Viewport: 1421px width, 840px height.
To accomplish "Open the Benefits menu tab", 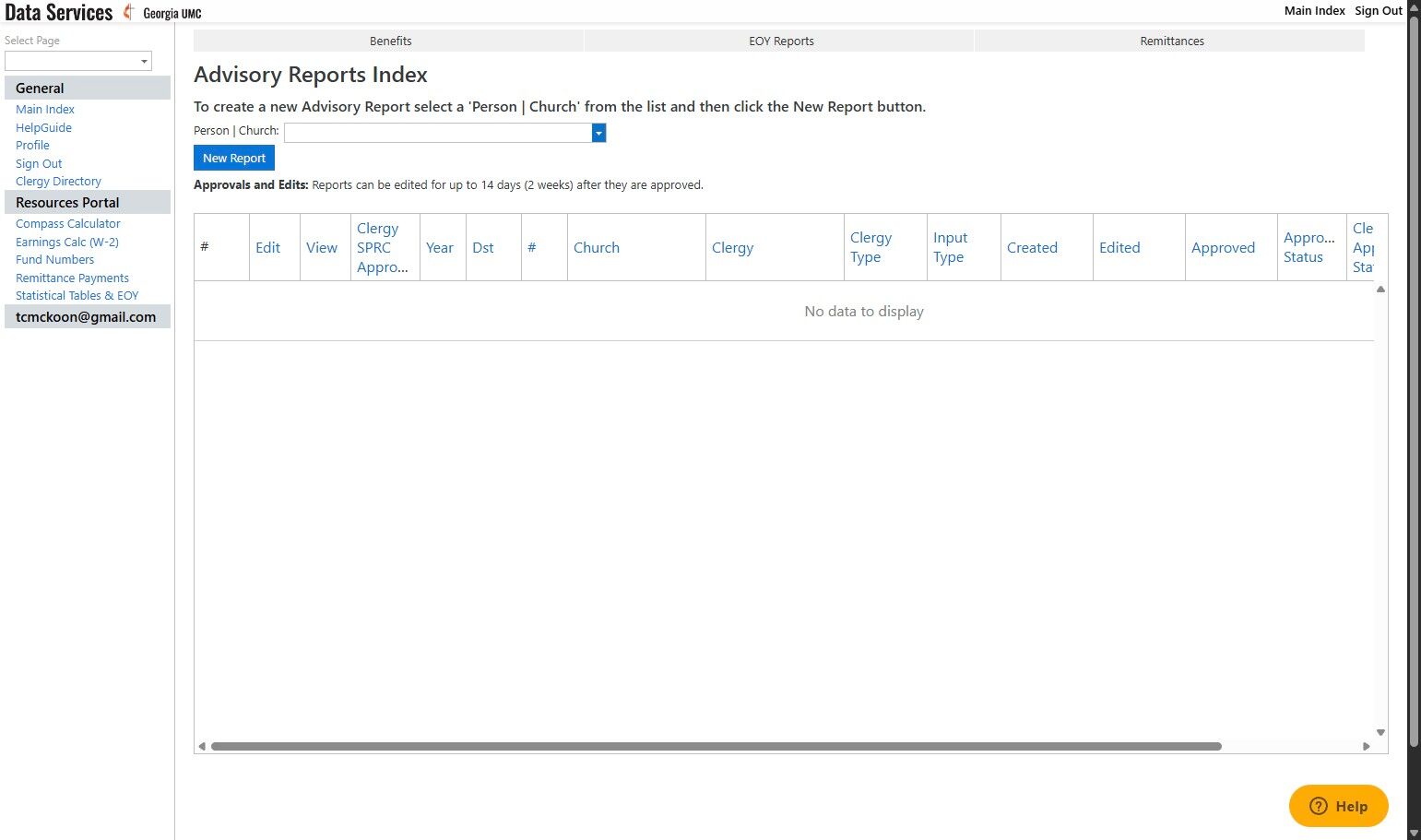I will click(390, 41).
